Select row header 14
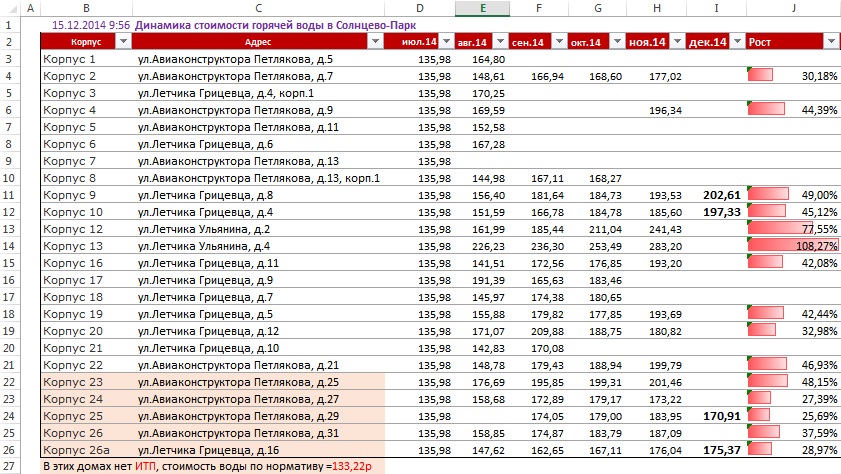Viewport: 841px width, 474px height. (x=9, y=246)
